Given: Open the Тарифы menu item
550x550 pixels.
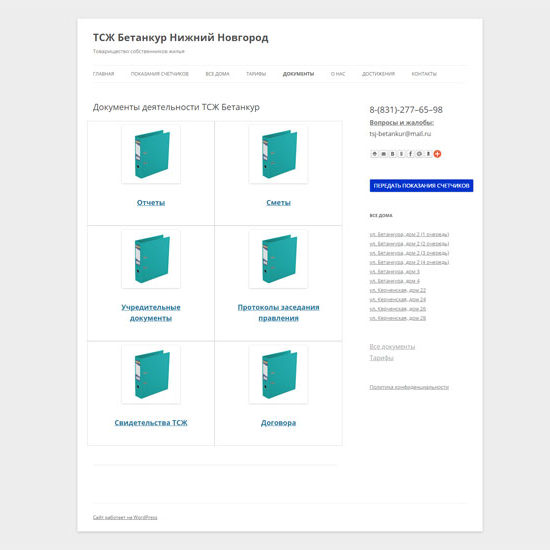Looking at the screenshot, I should [x=256, y=74].
